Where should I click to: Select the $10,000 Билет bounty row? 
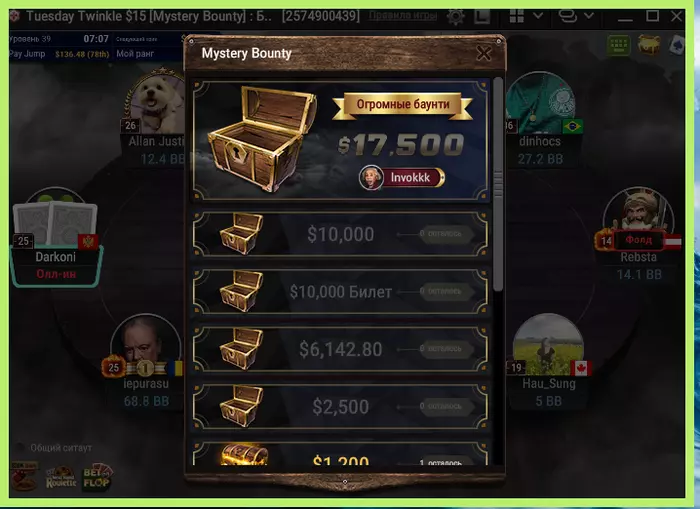click(x=340, y=292)
